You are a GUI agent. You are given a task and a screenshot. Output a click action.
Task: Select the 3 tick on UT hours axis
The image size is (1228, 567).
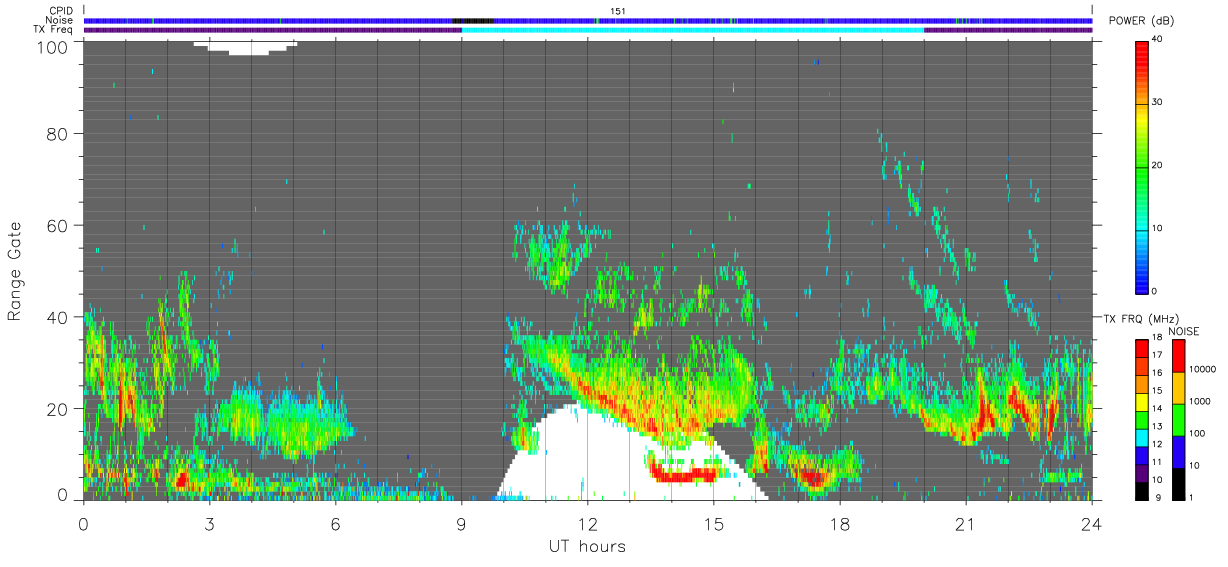coord(210,524)
